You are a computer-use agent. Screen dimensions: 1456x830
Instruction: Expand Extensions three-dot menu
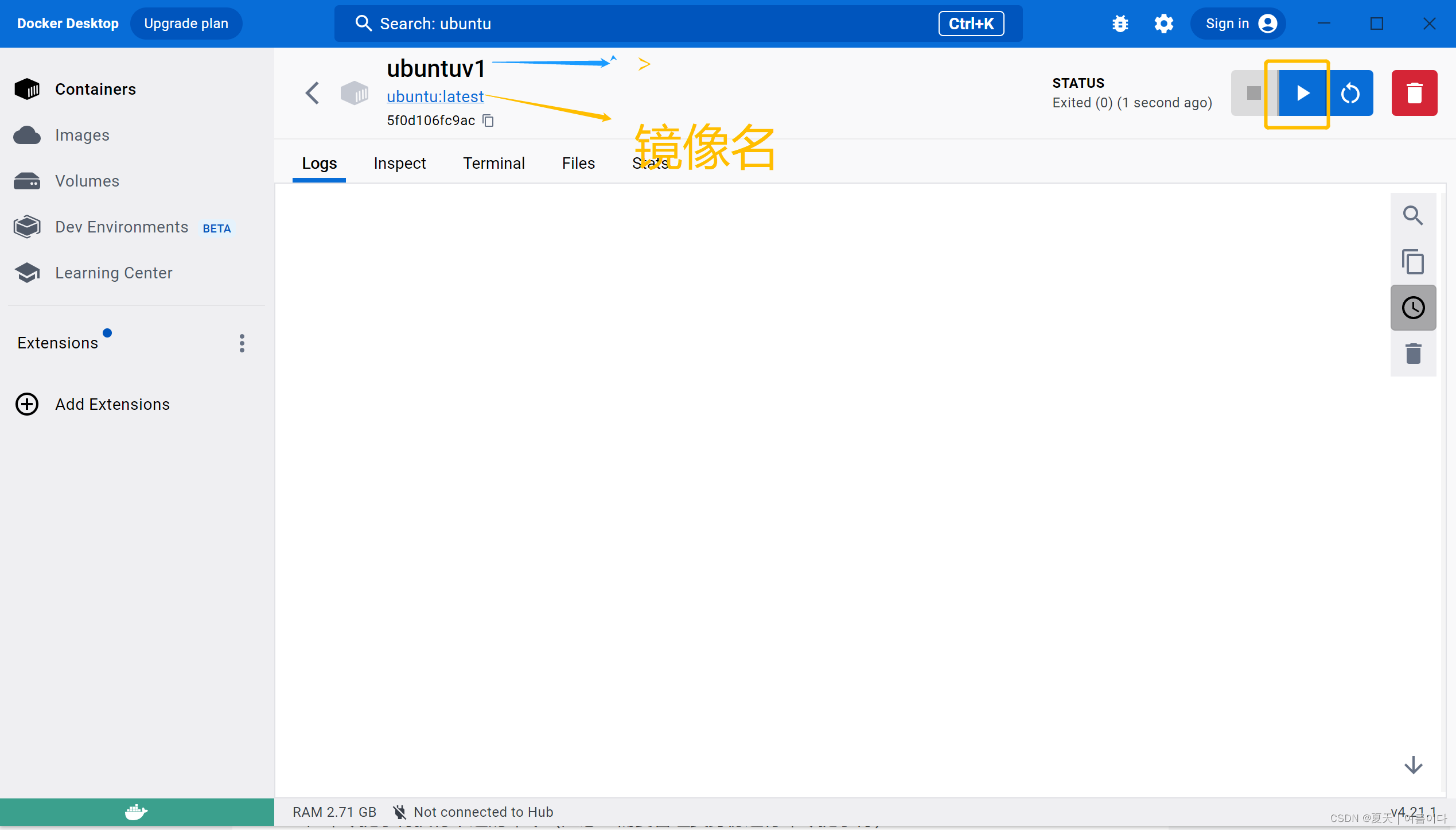[242, 343]
